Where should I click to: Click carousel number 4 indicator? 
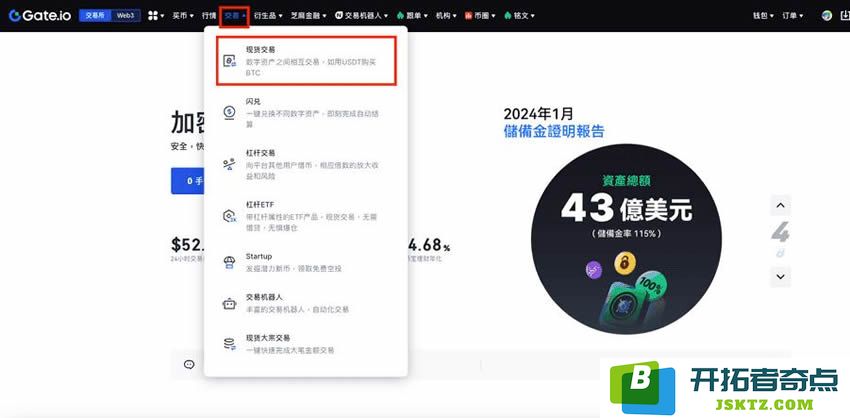coord(780,232)
